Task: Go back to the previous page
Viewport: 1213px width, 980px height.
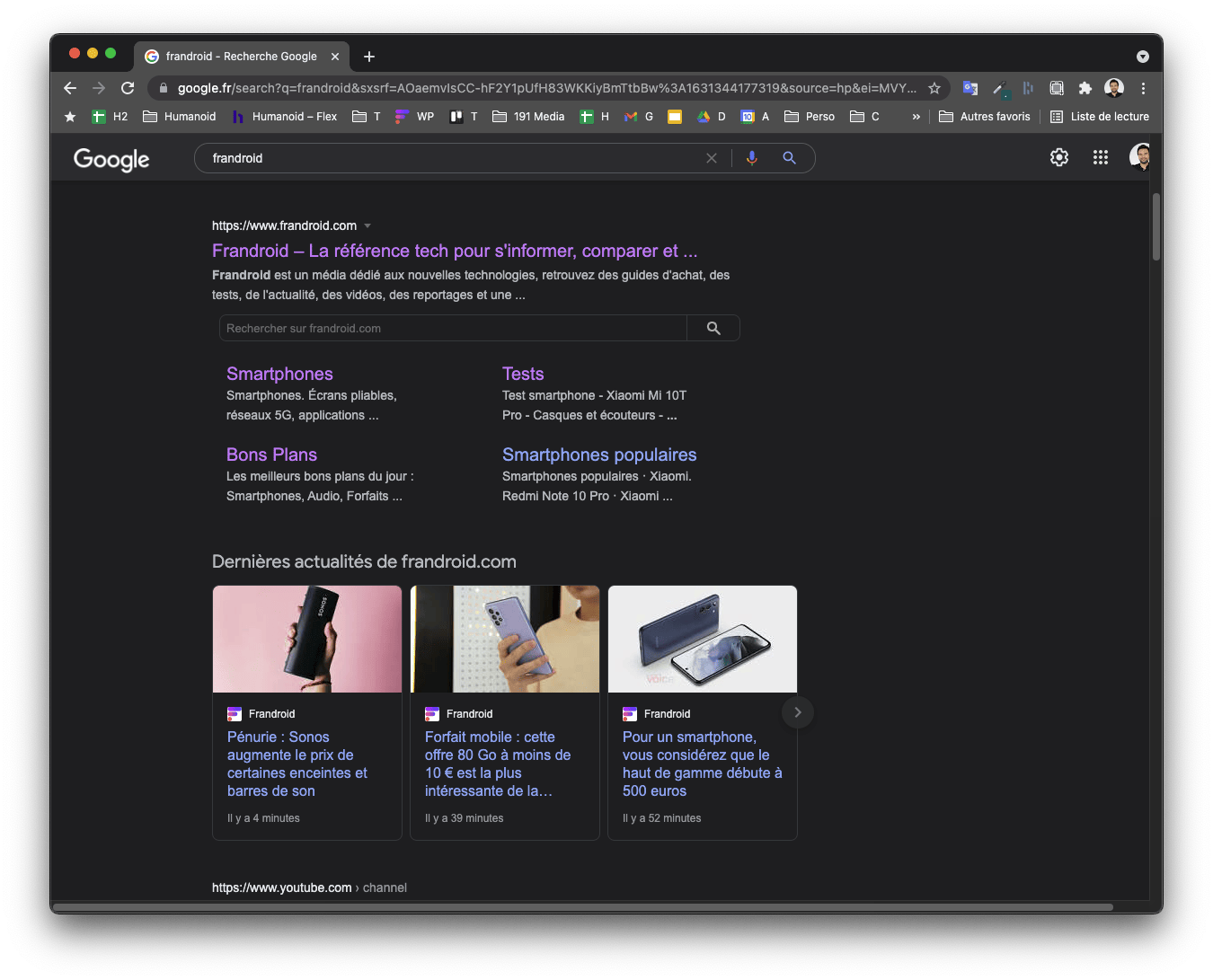Action: tap(70, 88)
